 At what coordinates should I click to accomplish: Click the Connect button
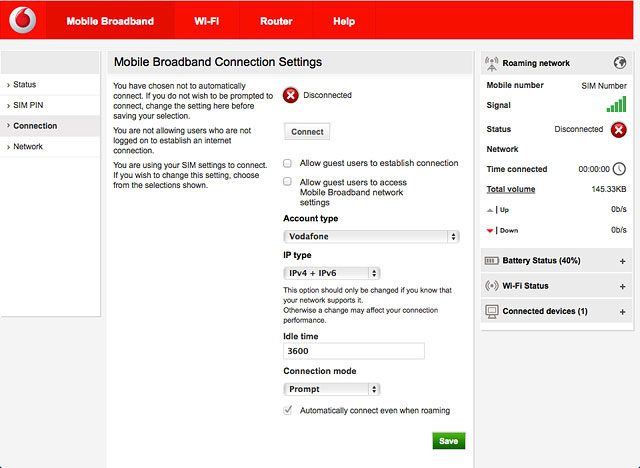coord(307,132)
